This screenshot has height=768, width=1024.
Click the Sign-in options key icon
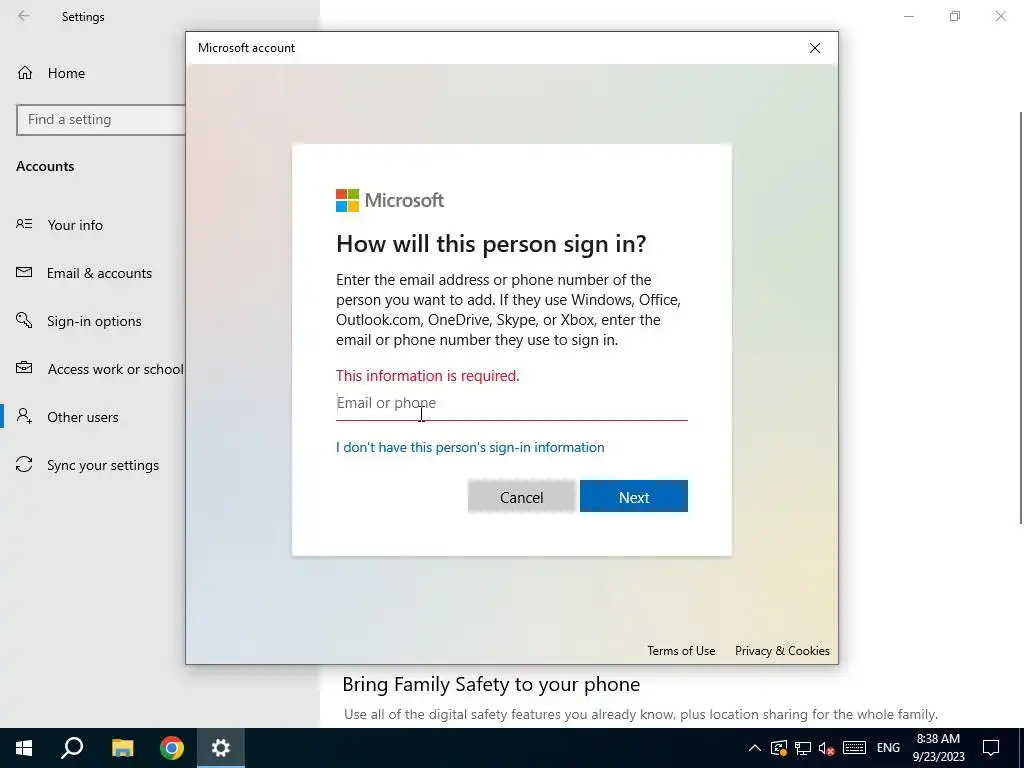coord(24,320)
